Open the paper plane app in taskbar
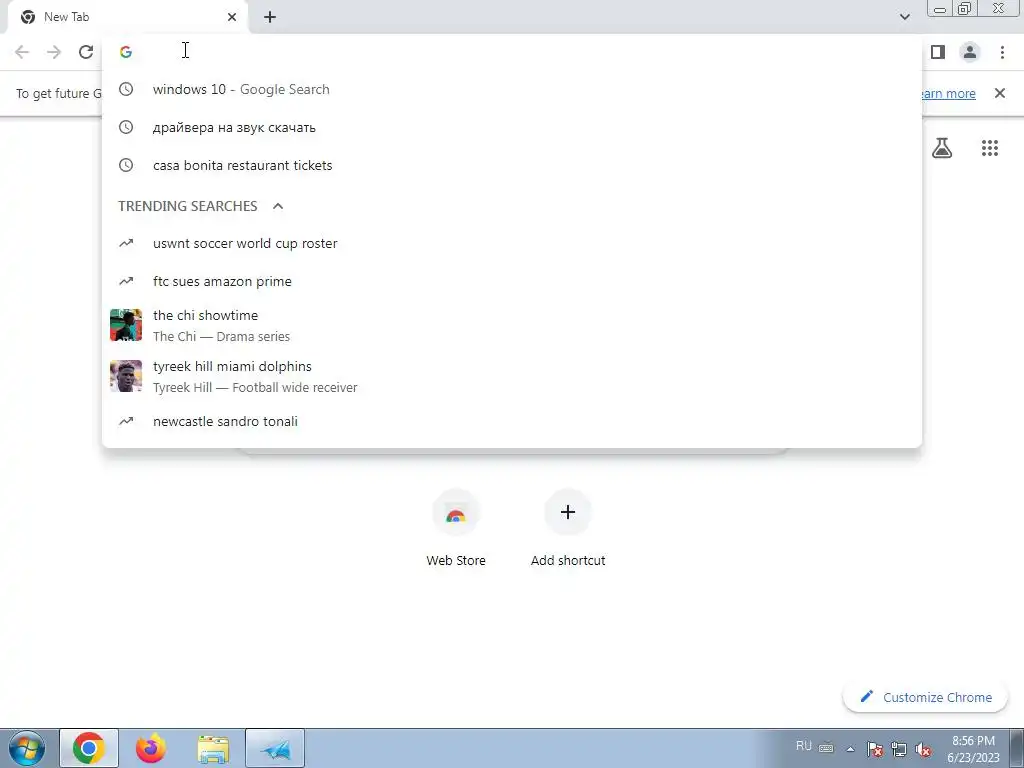Image resolution: width=1024 pixels, height=768 pixels. pos(275,748)
